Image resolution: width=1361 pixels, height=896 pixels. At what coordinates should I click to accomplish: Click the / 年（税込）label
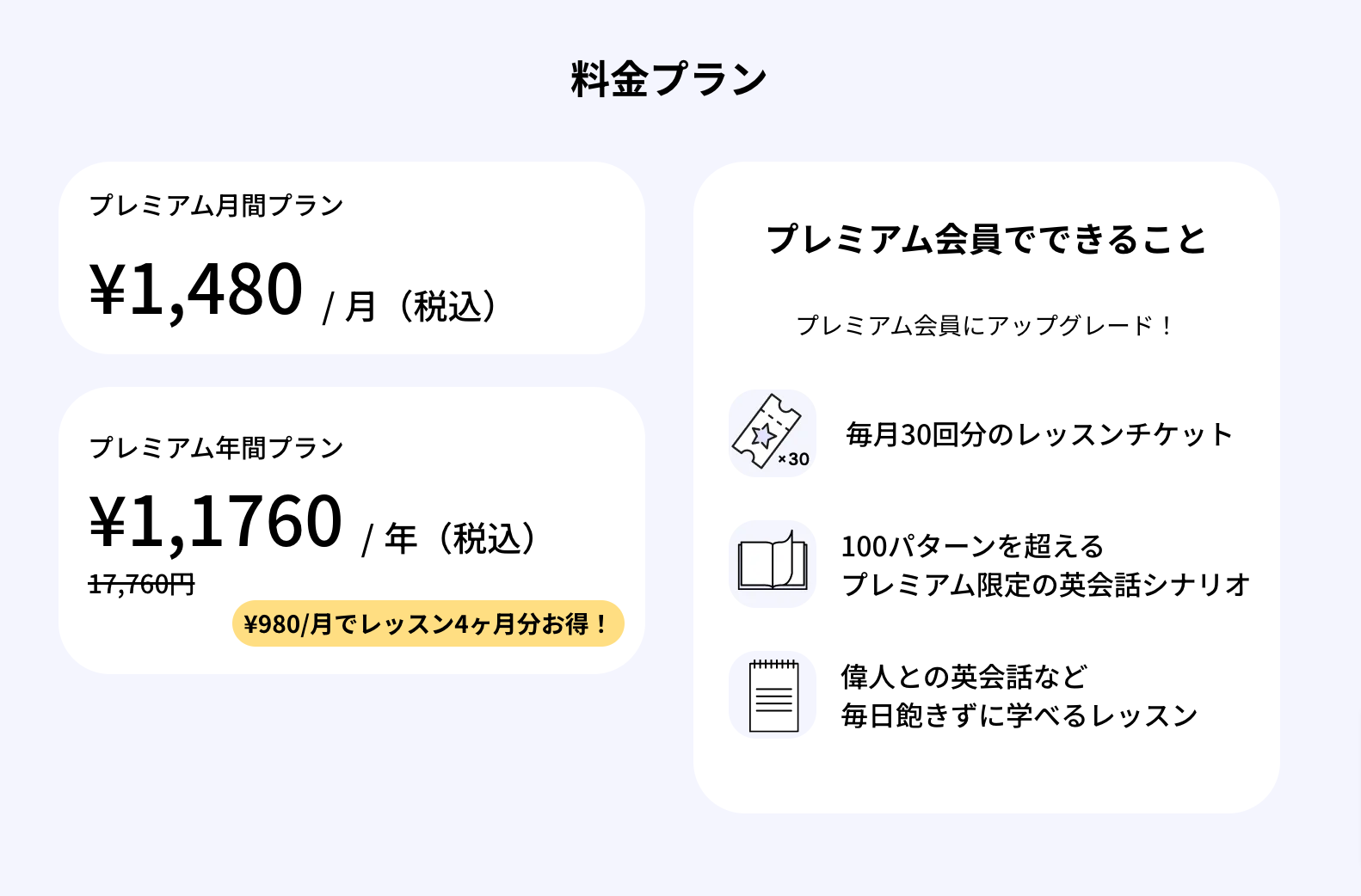point(451,539)
